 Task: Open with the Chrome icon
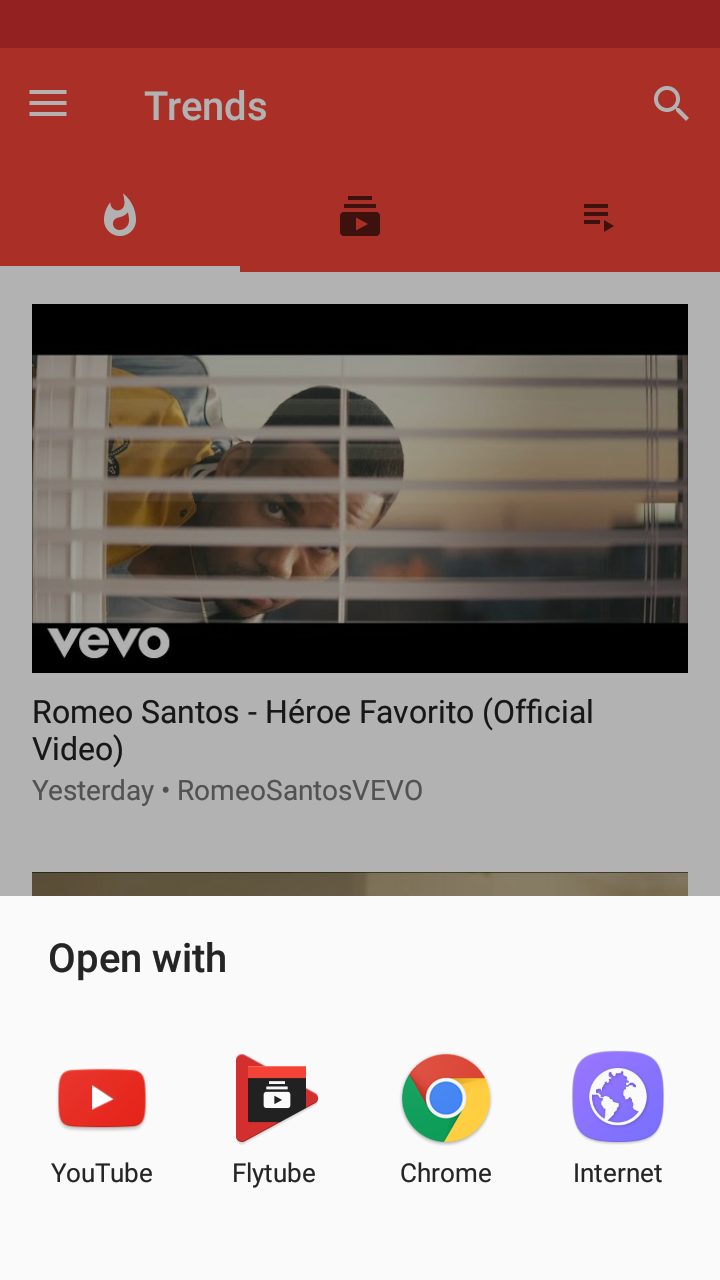pyautogui.click(x=446, y=1098)
